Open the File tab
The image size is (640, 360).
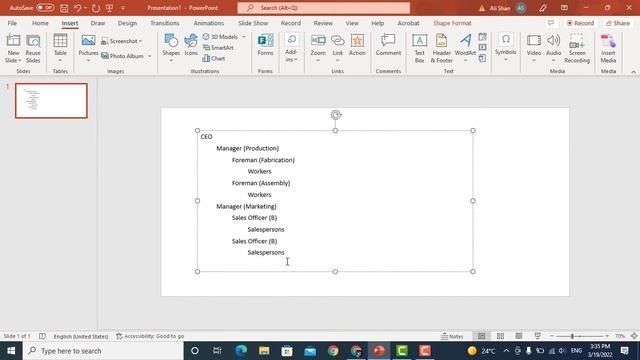[x=12, y=23]
